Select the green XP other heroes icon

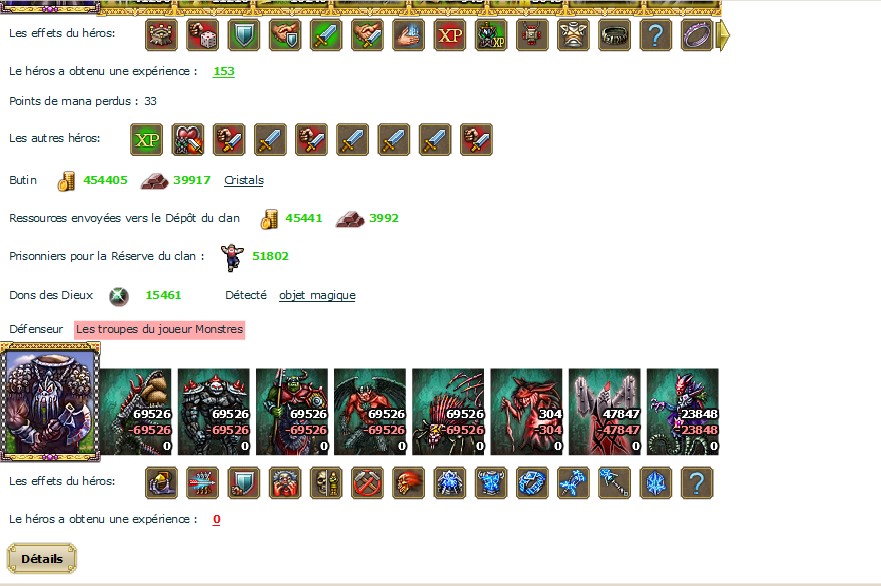coord(147,139)
